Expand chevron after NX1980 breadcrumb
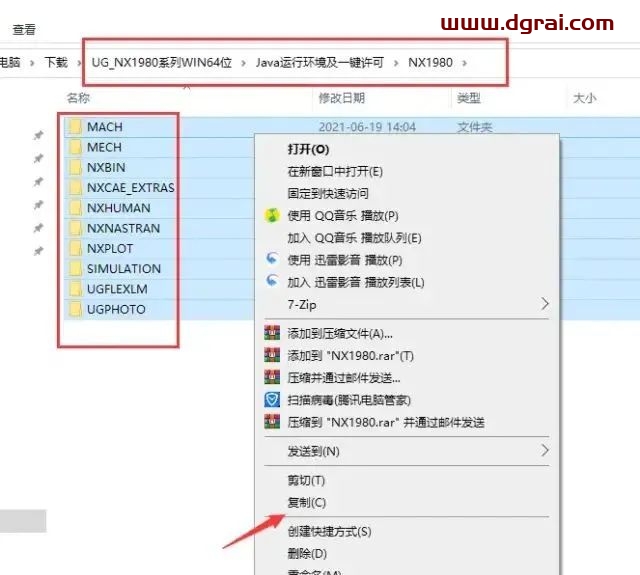The width and height of the screenshot is (640, 575). tap(464, 63)
